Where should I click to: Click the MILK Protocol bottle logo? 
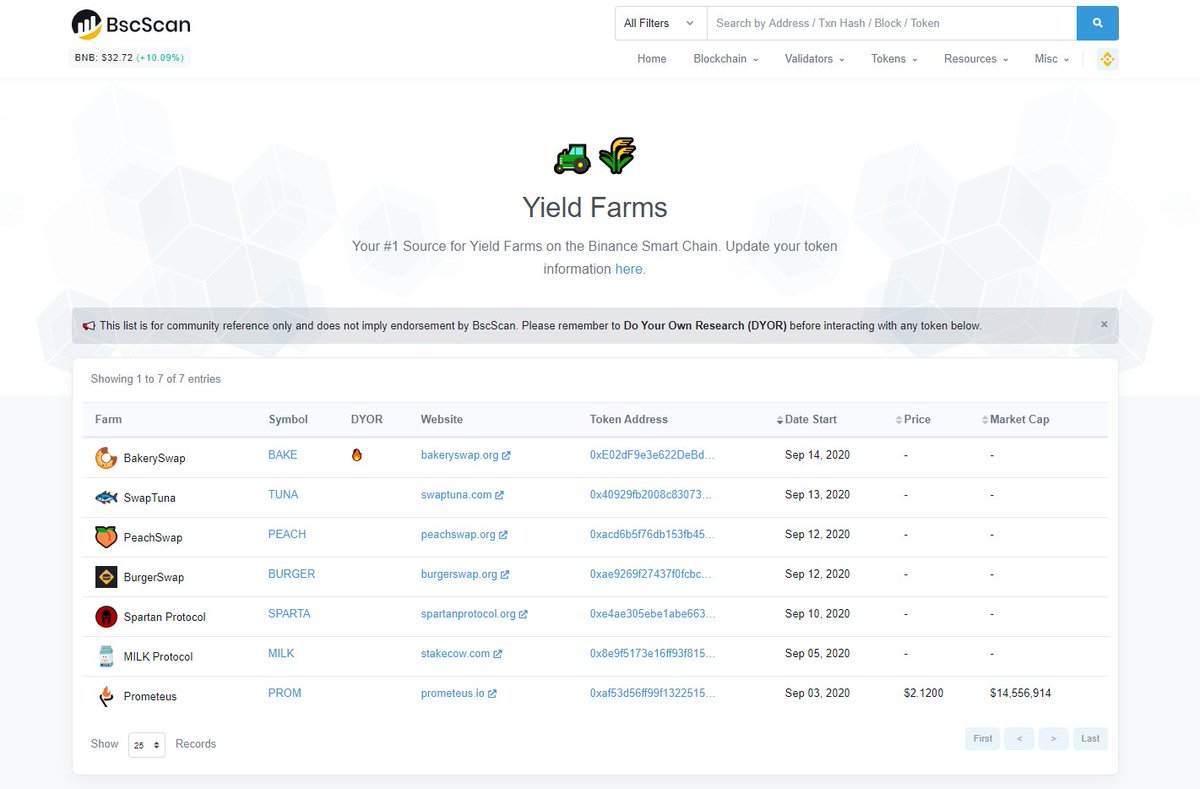click(106, 656)
